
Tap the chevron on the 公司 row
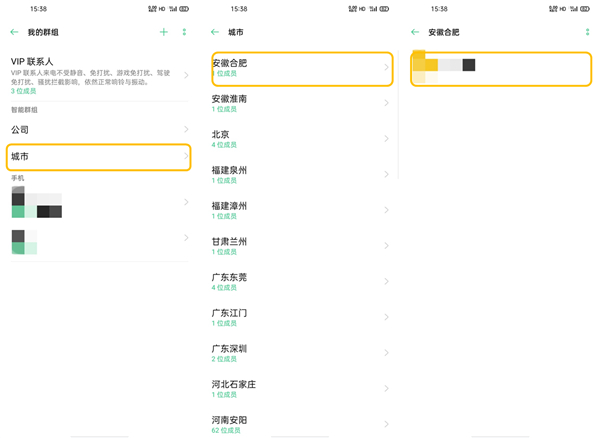[186, 130]
